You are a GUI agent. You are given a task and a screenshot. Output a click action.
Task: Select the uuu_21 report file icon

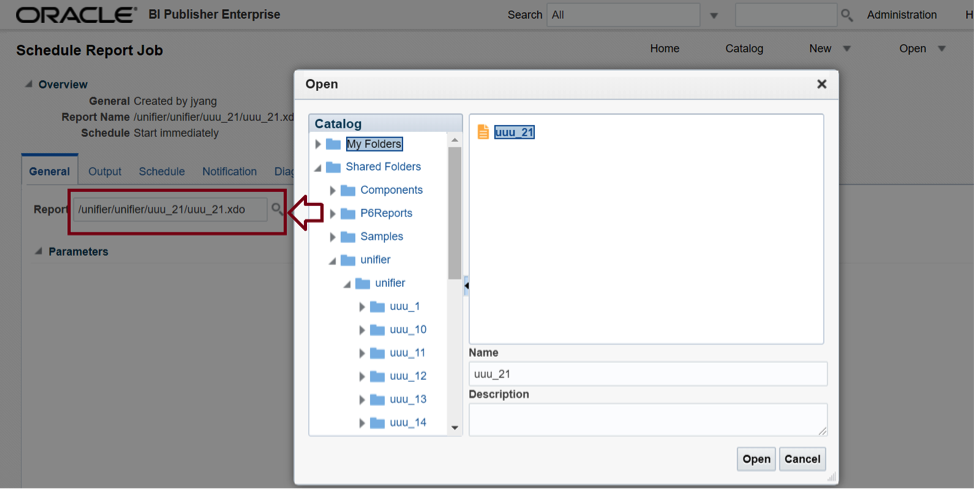[483, 132]
